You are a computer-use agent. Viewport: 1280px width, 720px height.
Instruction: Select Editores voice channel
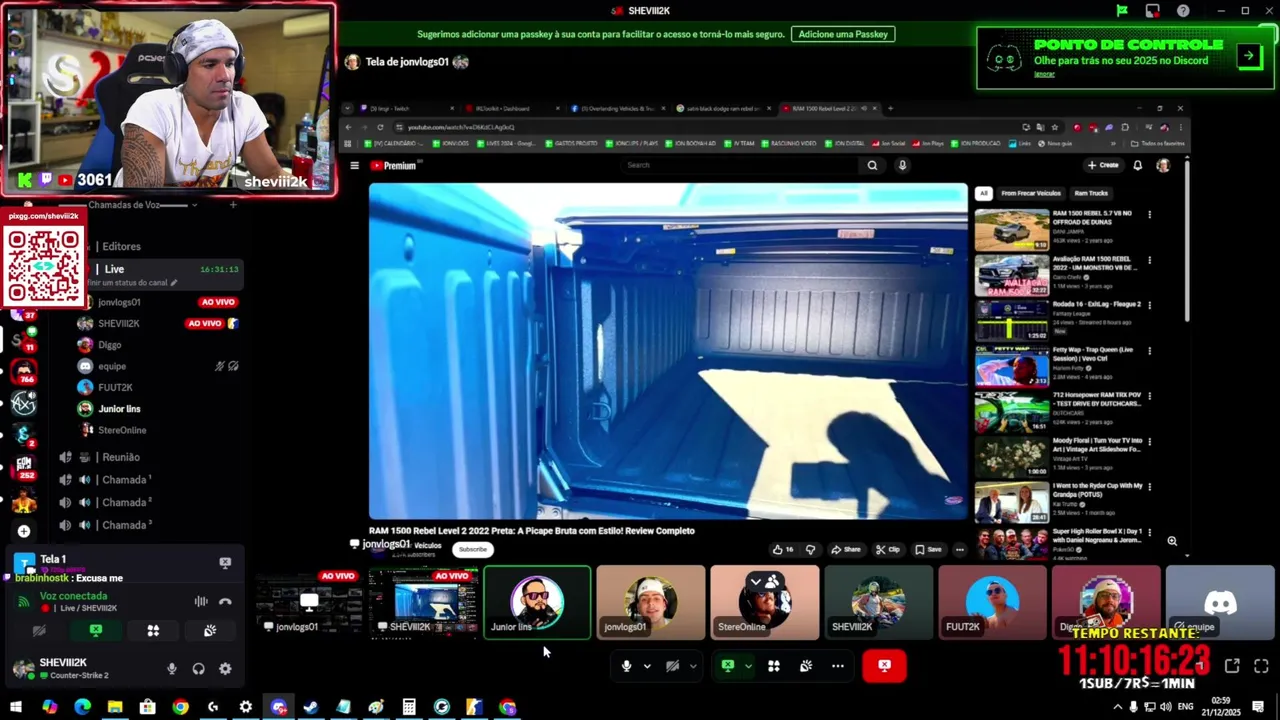click(120, 246)
